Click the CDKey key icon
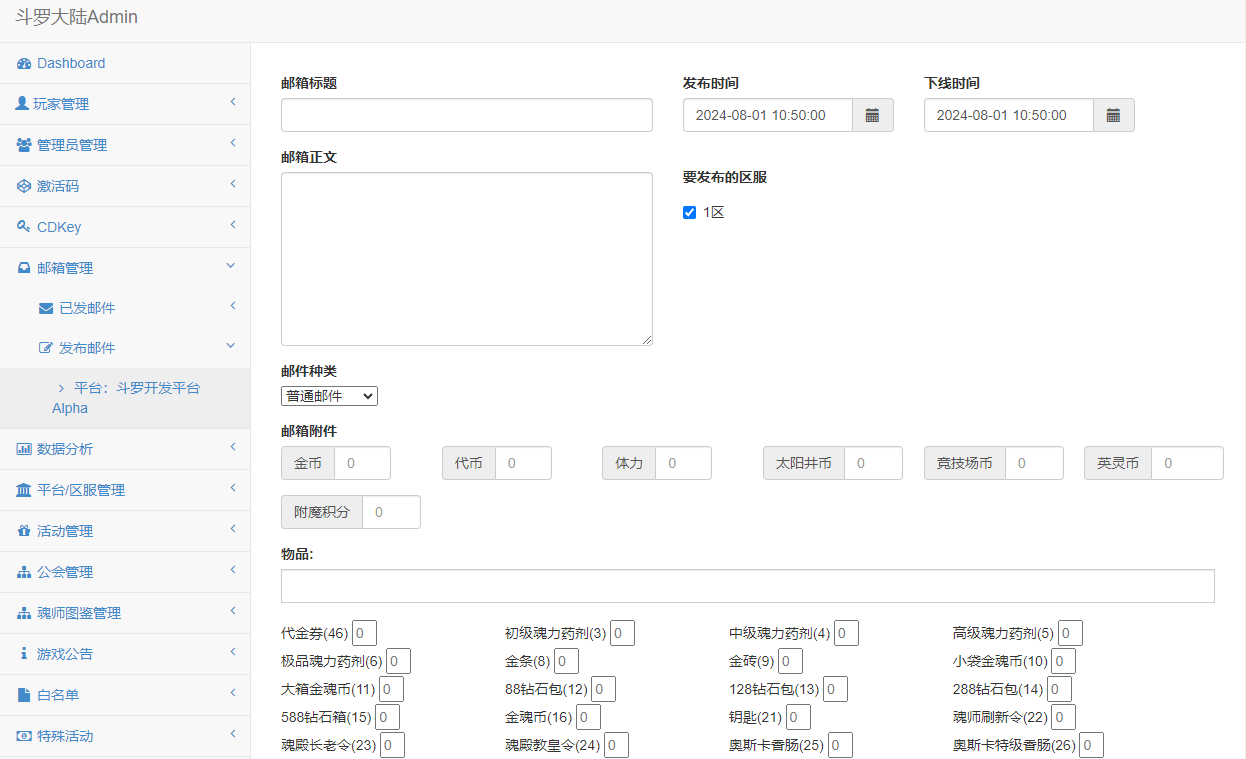The image size is (1246, 759). click(x=22, y=226)
